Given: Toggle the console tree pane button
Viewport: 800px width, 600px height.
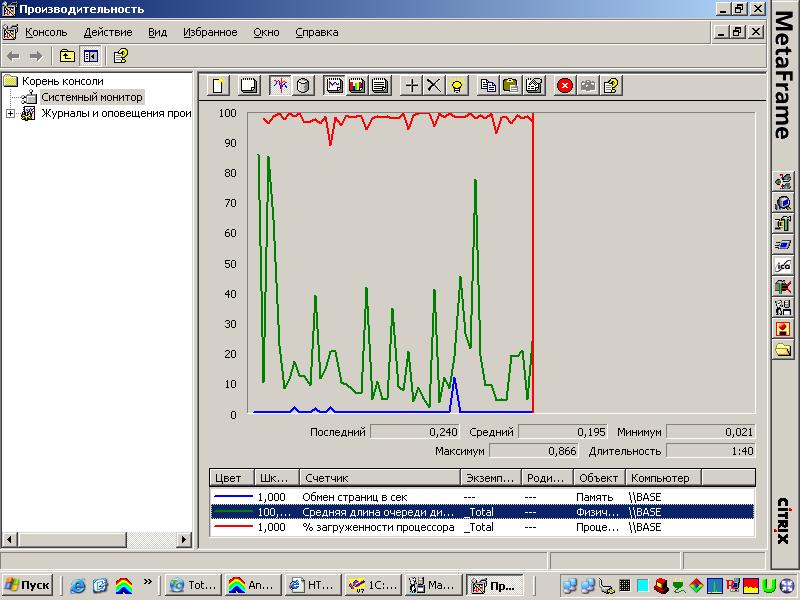Looking at the screenshot, I should (x=91, y=56).
